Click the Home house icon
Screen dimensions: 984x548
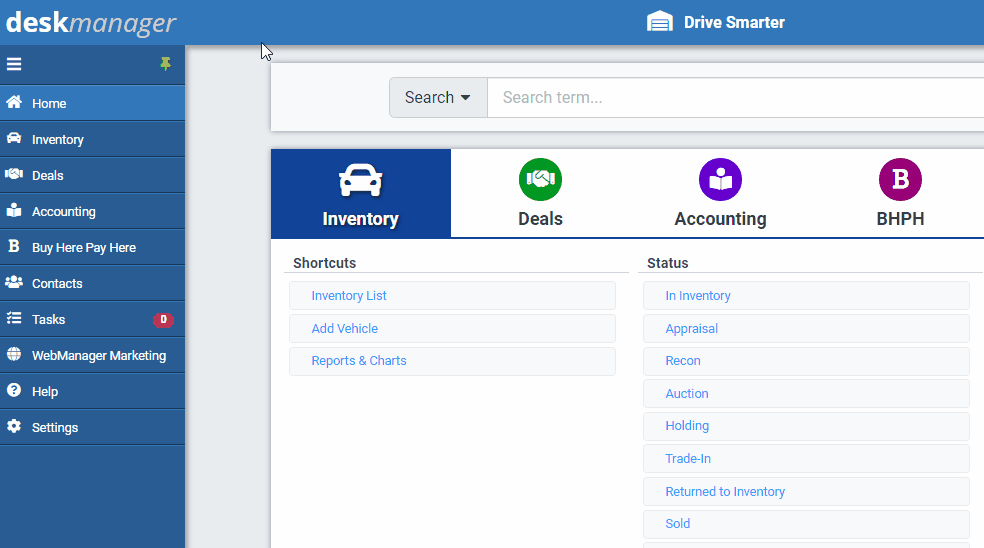point(14,103)
